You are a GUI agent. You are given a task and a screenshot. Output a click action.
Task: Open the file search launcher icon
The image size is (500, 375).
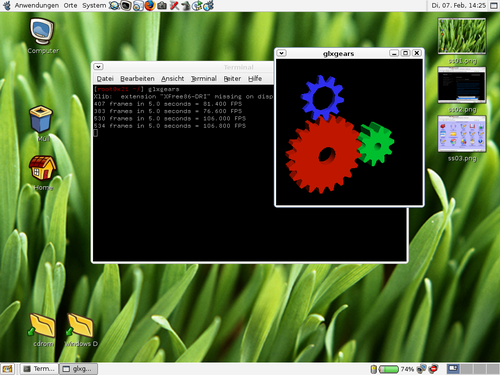[x=138, y=5]
